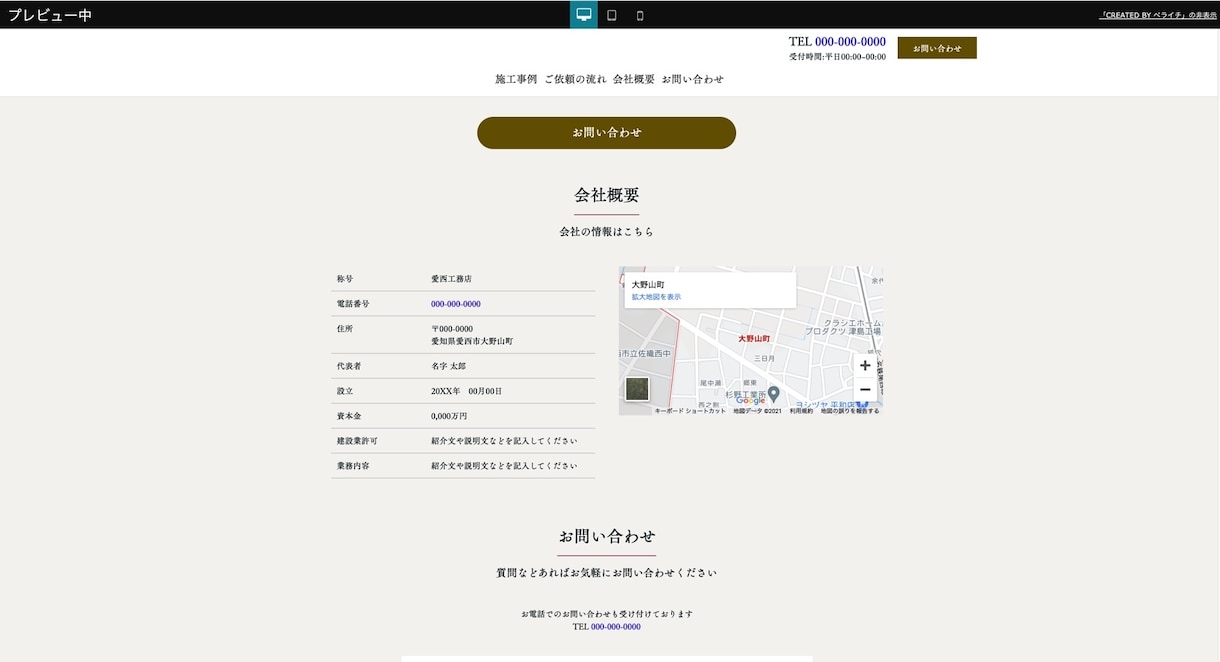Zoom out on the map
The height and width of the screenshot is (662, 1220).
click(865, 390)
